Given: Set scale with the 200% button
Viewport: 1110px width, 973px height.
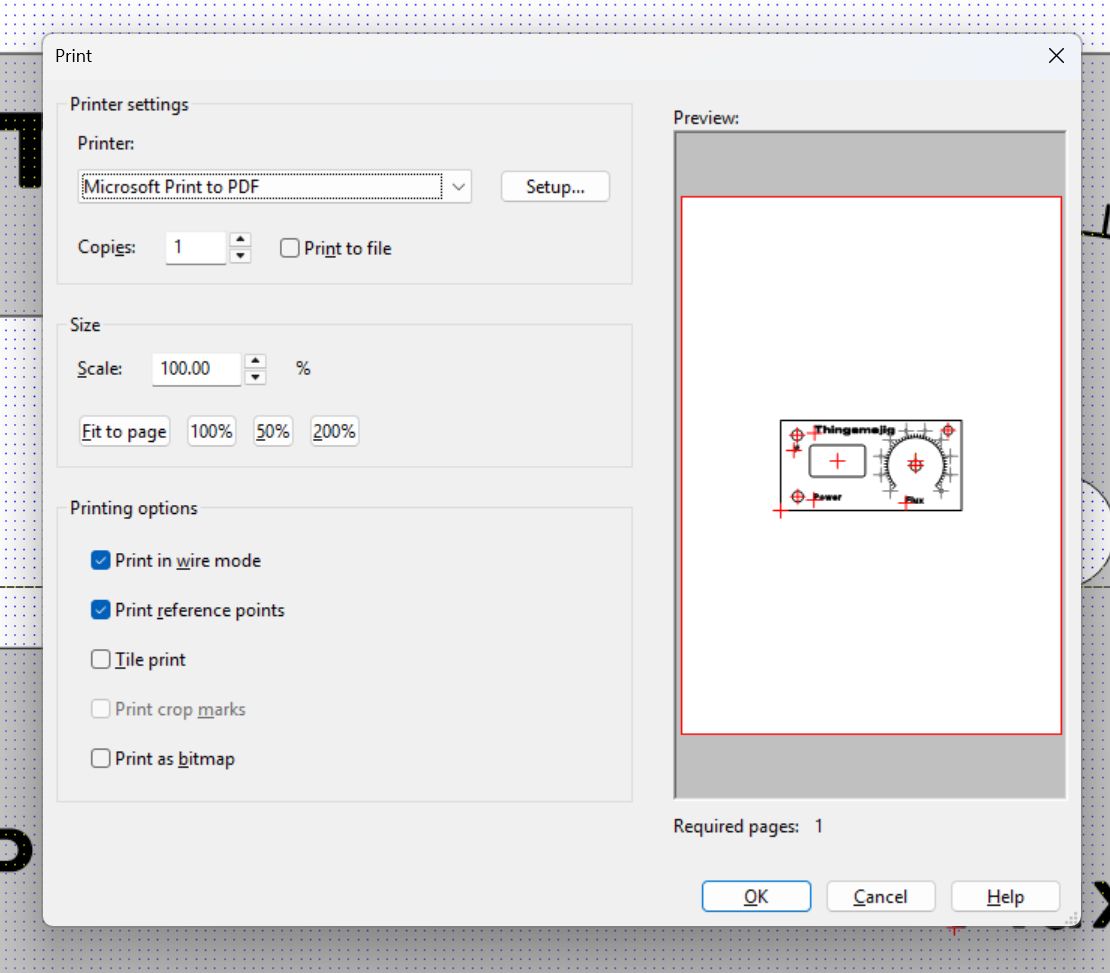Looking at the screenshot, I should (x=334, y=432).
